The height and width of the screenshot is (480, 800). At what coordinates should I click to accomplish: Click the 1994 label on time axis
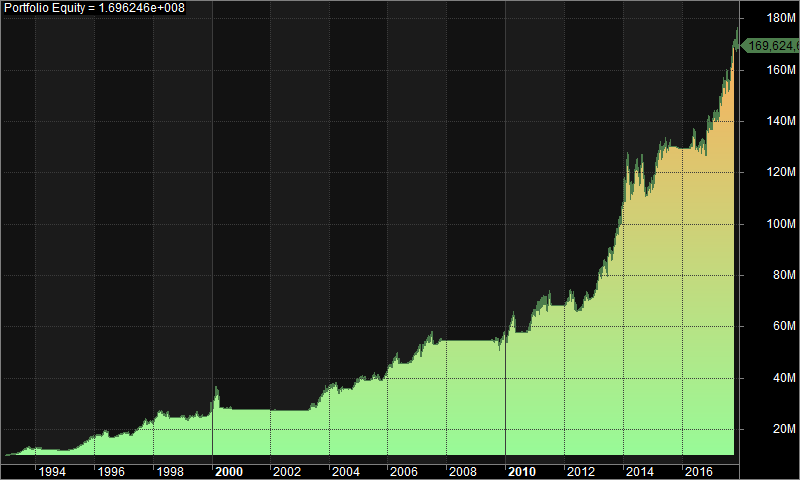(53, 470)
